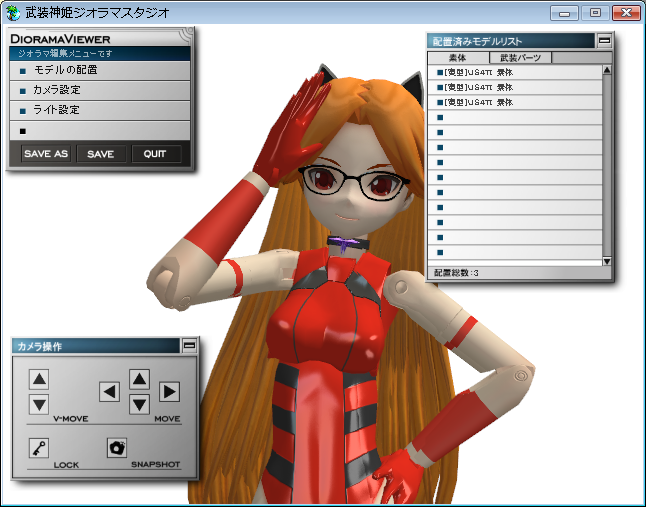Click the V-MOVE down arrow button
The image size is (646, 507).
pyautogui.click(x=39, y=404)
